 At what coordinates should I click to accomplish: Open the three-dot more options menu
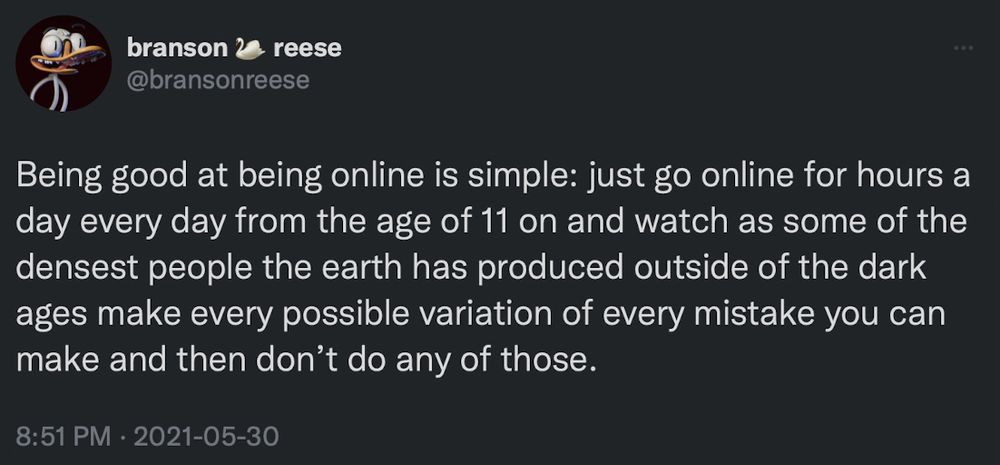coord(963,48)
